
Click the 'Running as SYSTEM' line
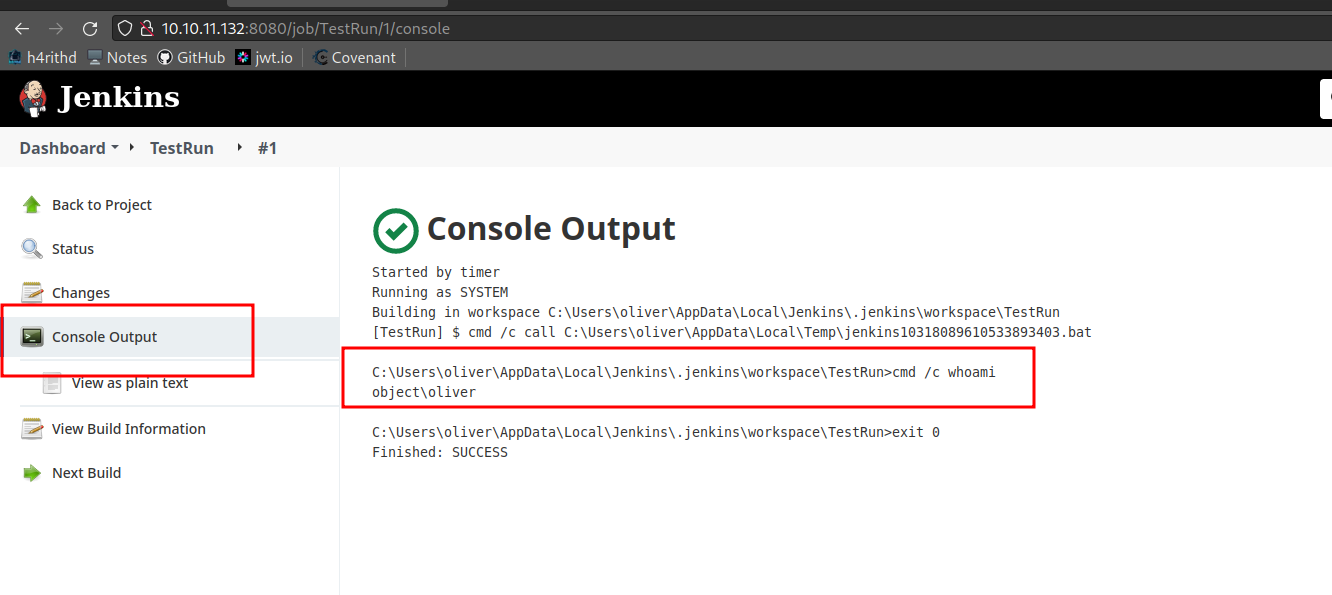pyautogui.click(x=440, y=292)
